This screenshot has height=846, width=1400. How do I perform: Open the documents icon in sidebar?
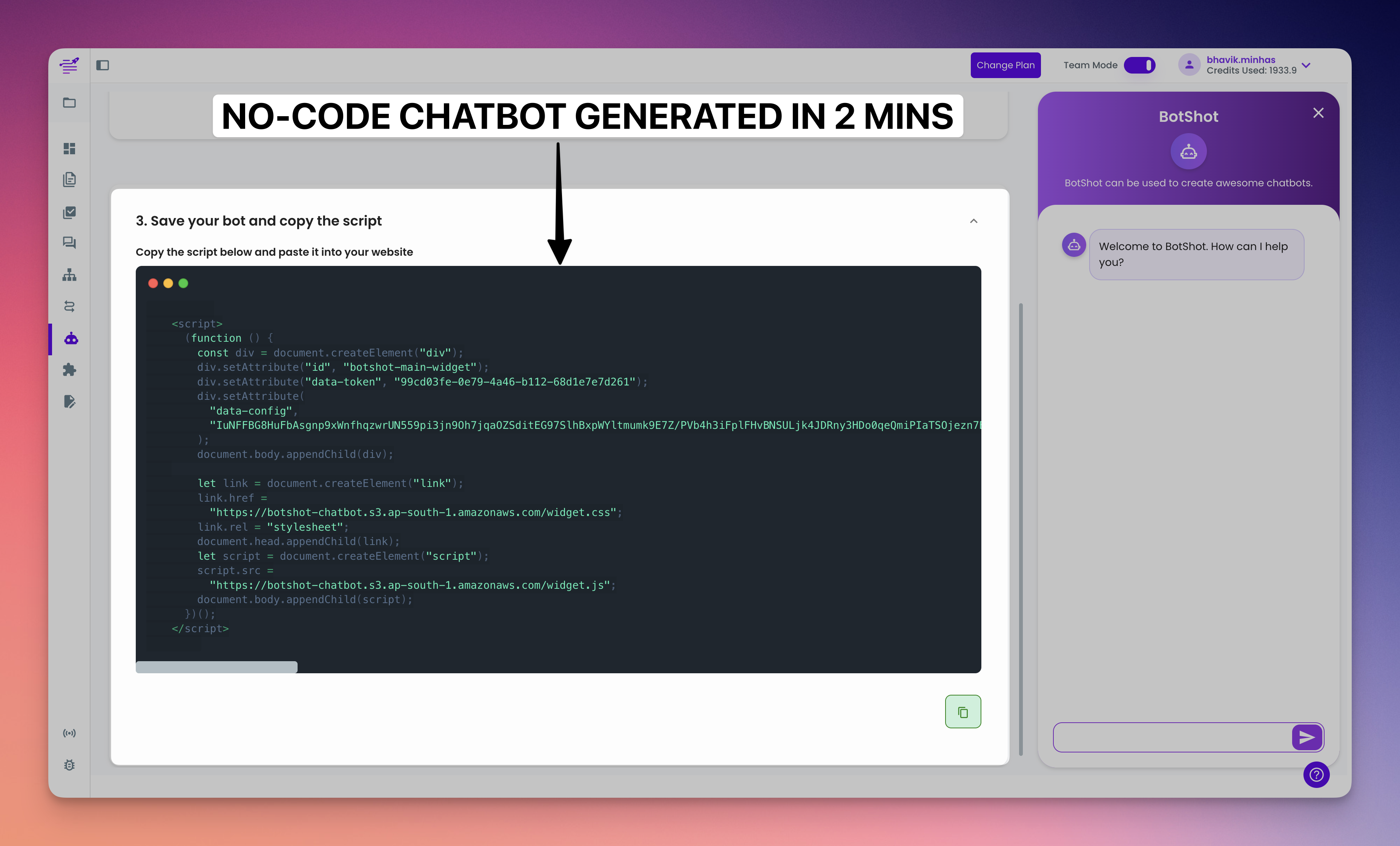click(69, 180)
